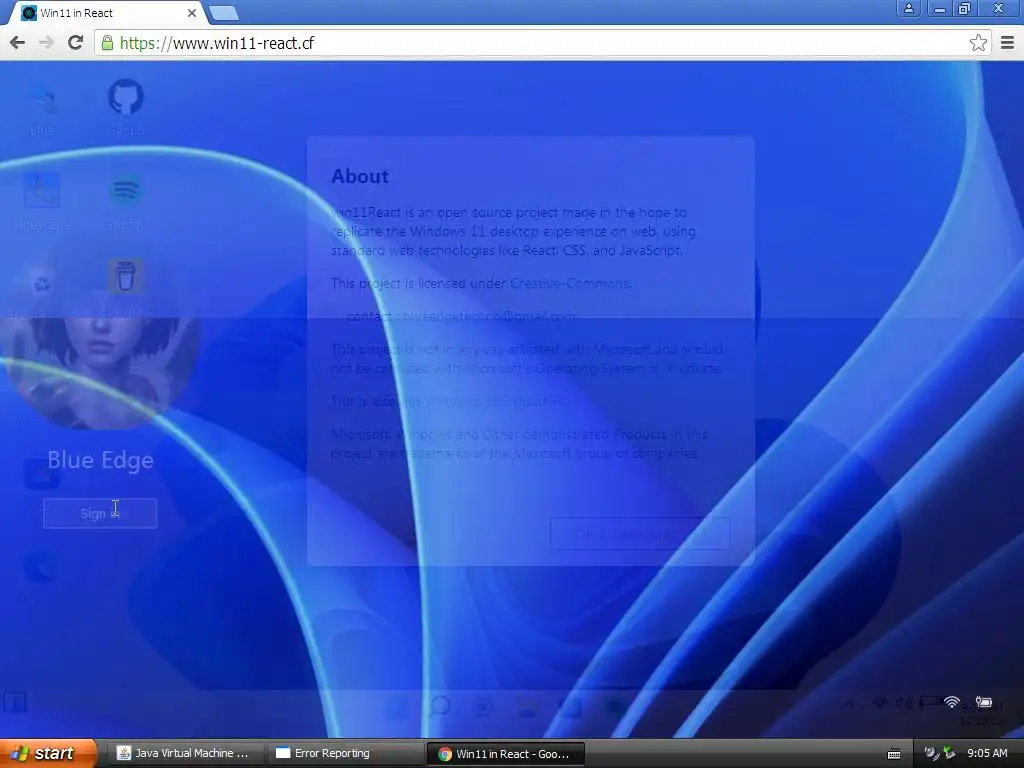Viewport: 1024px width, 768px height.
Task: Click the Sign in button
Action: [x=100, y=513]
